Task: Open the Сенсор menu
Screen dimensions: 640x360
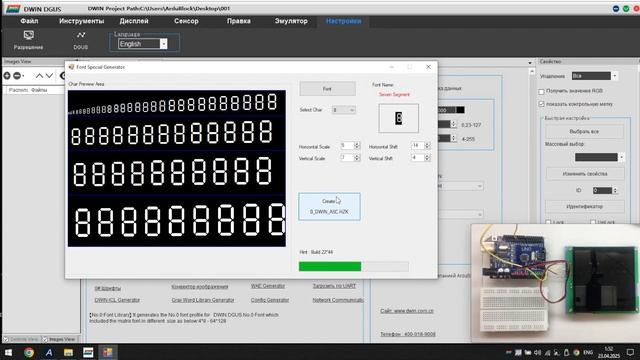Action: pyautogui.click(x=186, y=21)
